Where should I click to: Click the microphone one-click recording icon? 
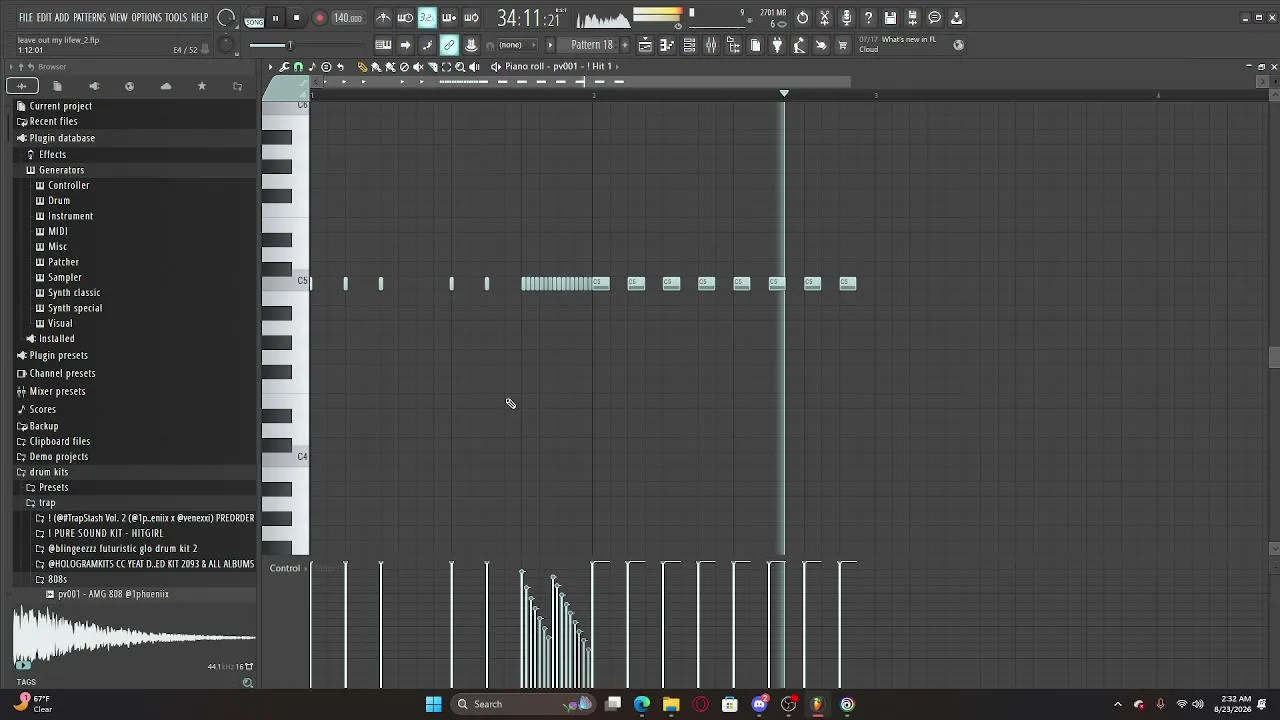click(x=847, y=18)
